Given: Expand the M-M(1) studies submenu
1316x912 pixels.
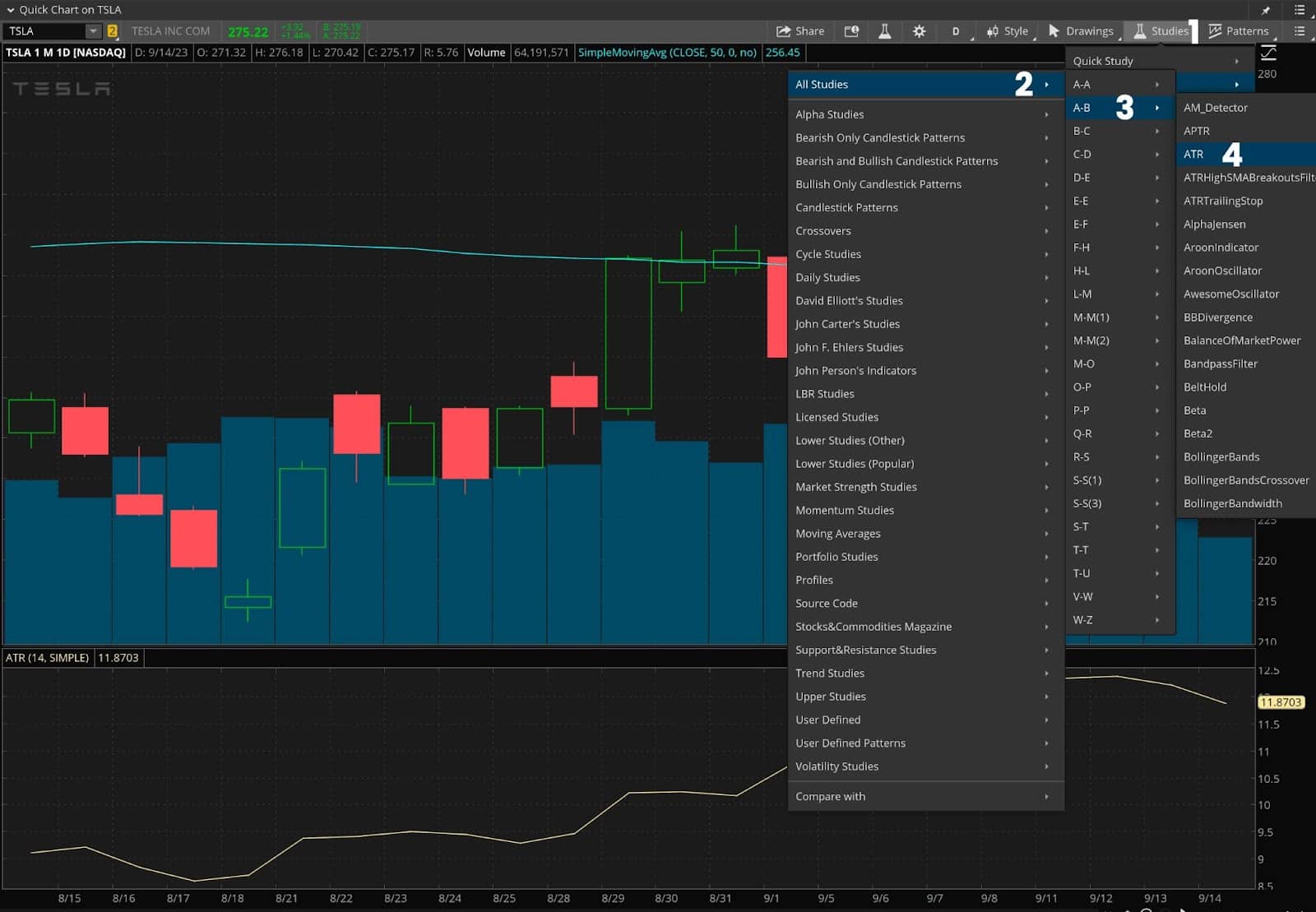Looking at the screenshot, I should 1120,317.
